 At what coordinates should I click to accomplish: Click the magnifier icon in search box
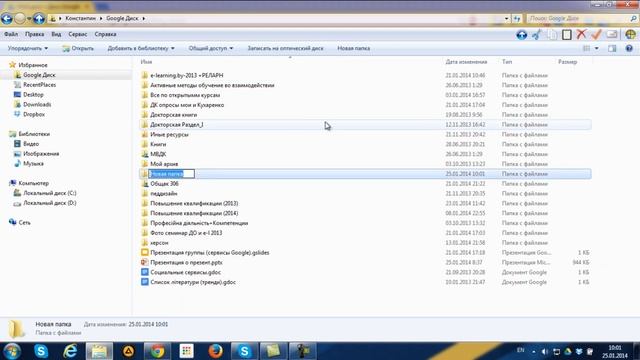[633, 18]
